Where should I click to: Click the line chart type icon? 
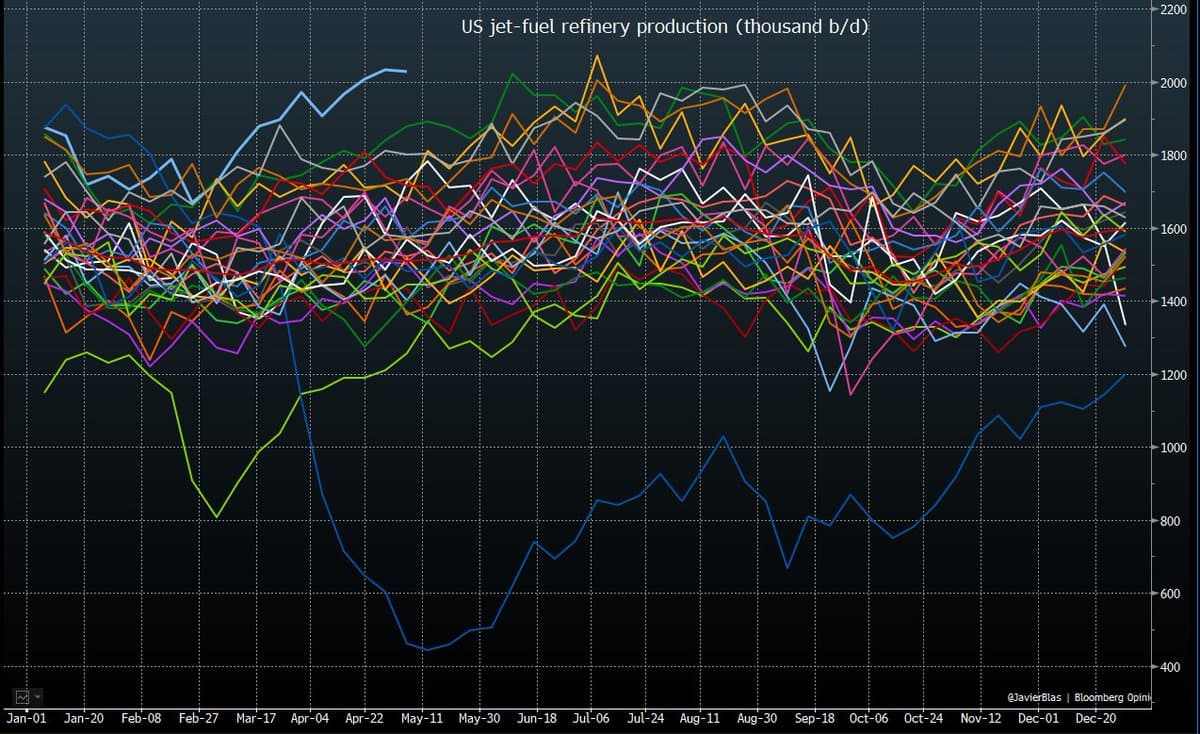pyautogui.click(x=21, y=696)
